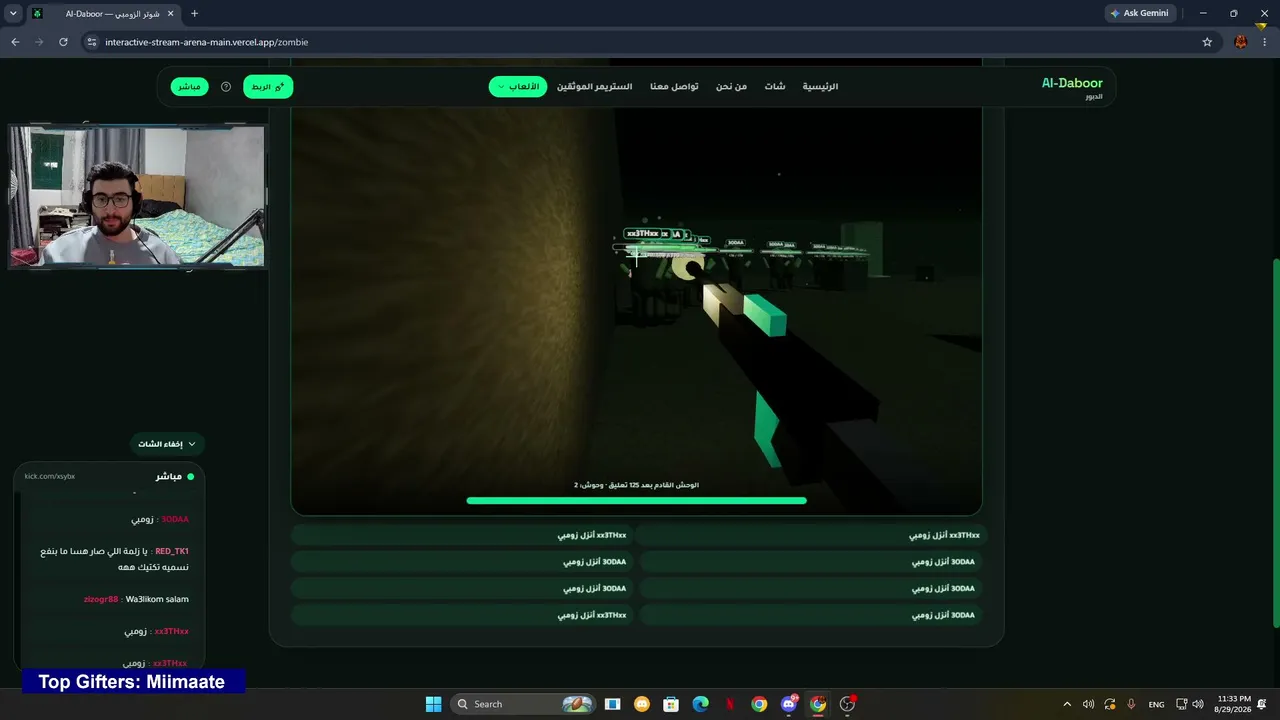Image resolution: width=1280 pixels, height=720 pixels.
Task: Reload the current page
Action: click(x=63, y=42)
